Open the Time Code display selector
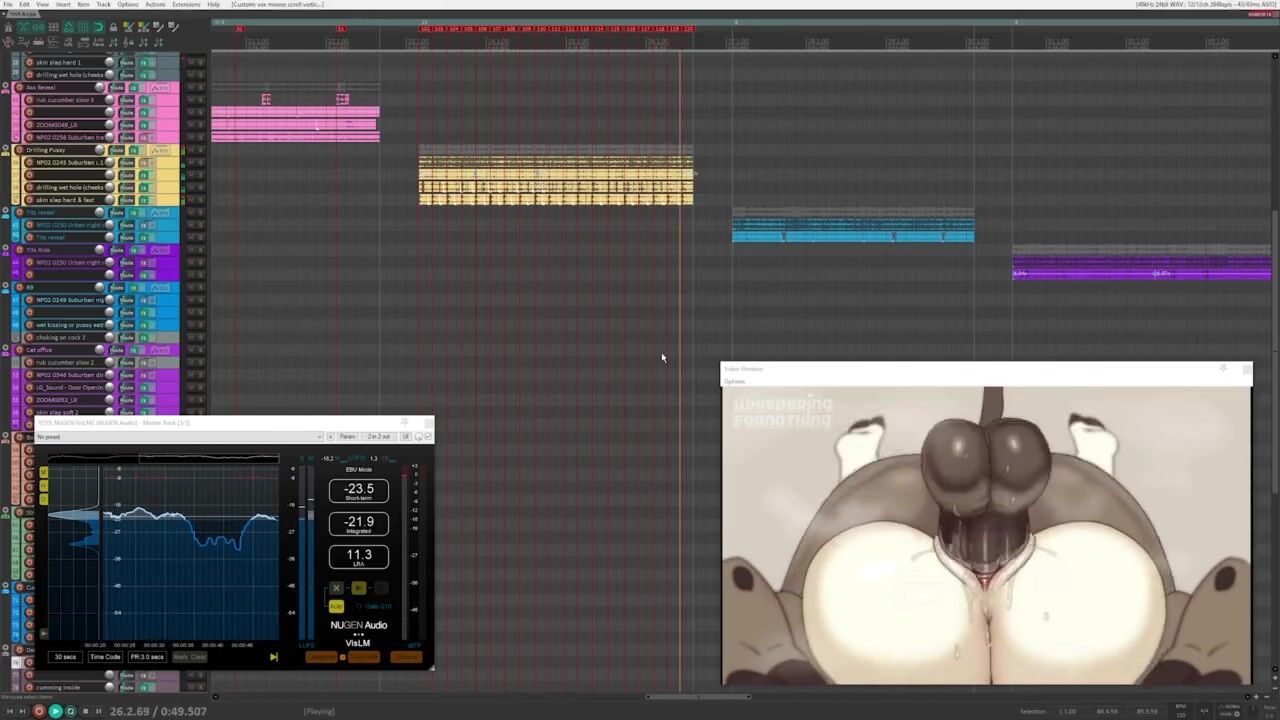 105,657
